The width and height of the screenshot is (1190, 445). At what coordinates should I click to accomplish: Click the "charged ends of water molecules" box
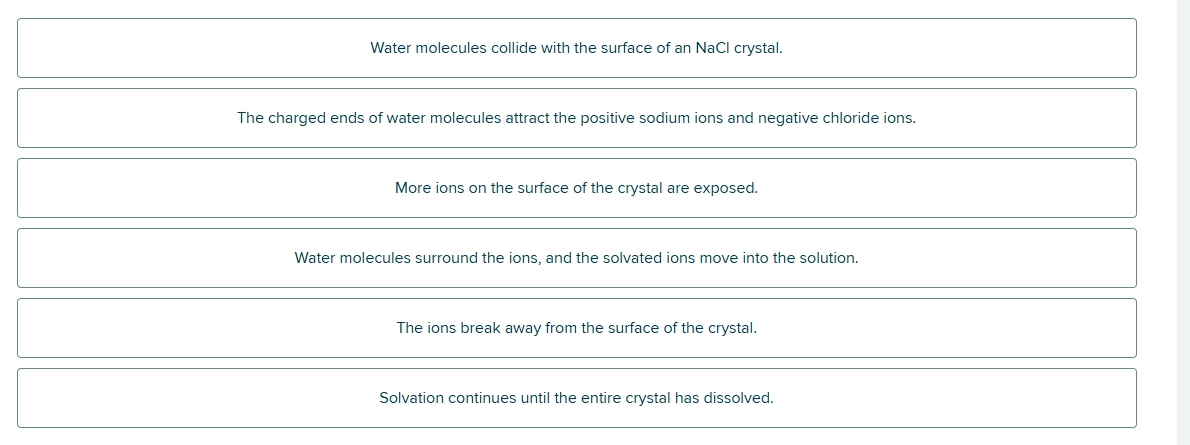(x=577, y=118)
